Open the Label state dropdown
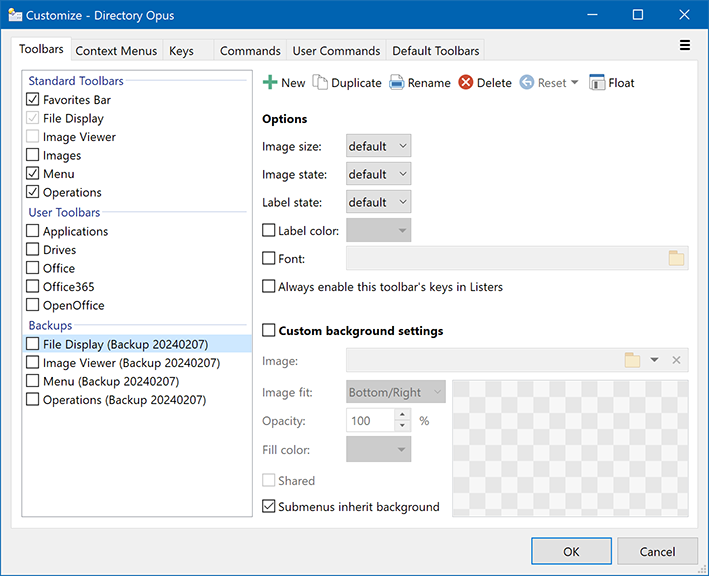The image size is (709, 576). [x=378, y=202]
